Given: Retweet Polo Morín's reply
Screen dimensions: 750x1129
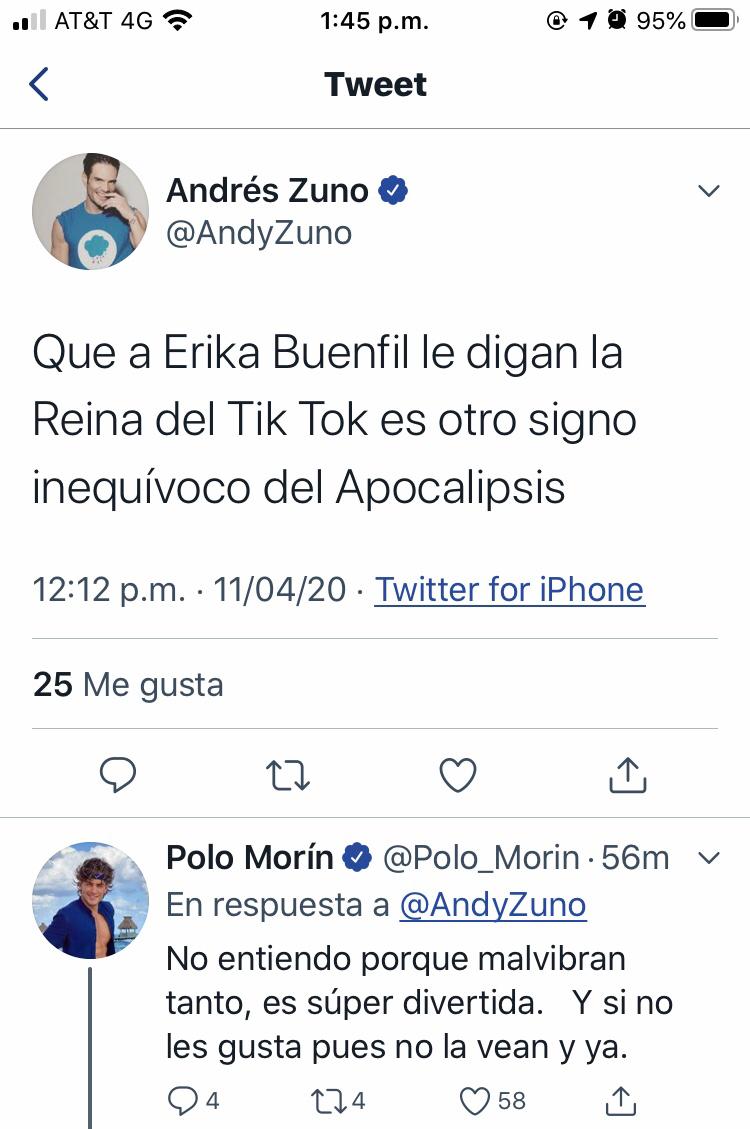Looking at the screenshot, I should click(327, 1101).
